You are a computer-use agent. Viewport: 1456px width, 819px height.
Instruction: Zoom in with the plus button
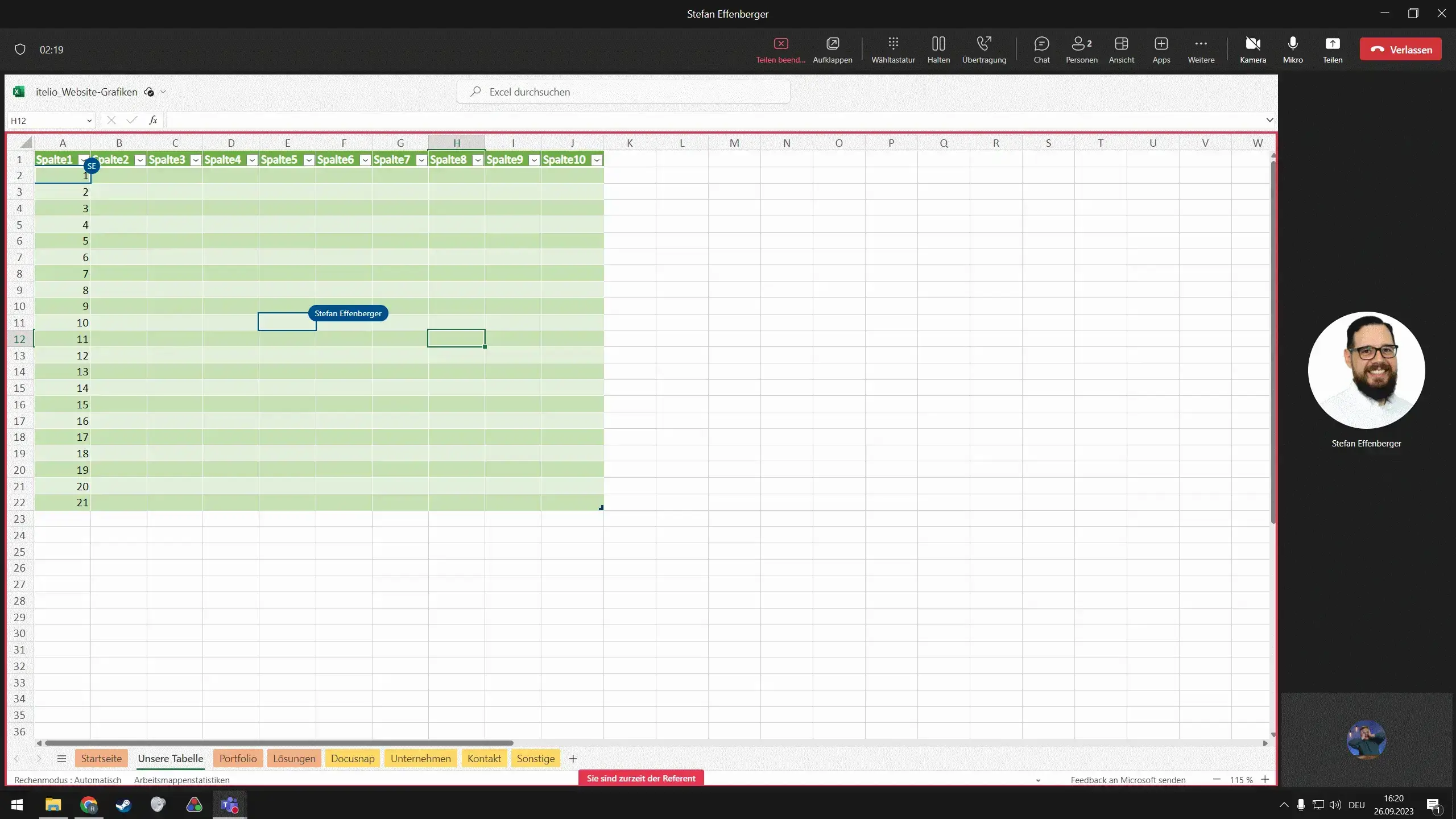tap(1265, 779)
